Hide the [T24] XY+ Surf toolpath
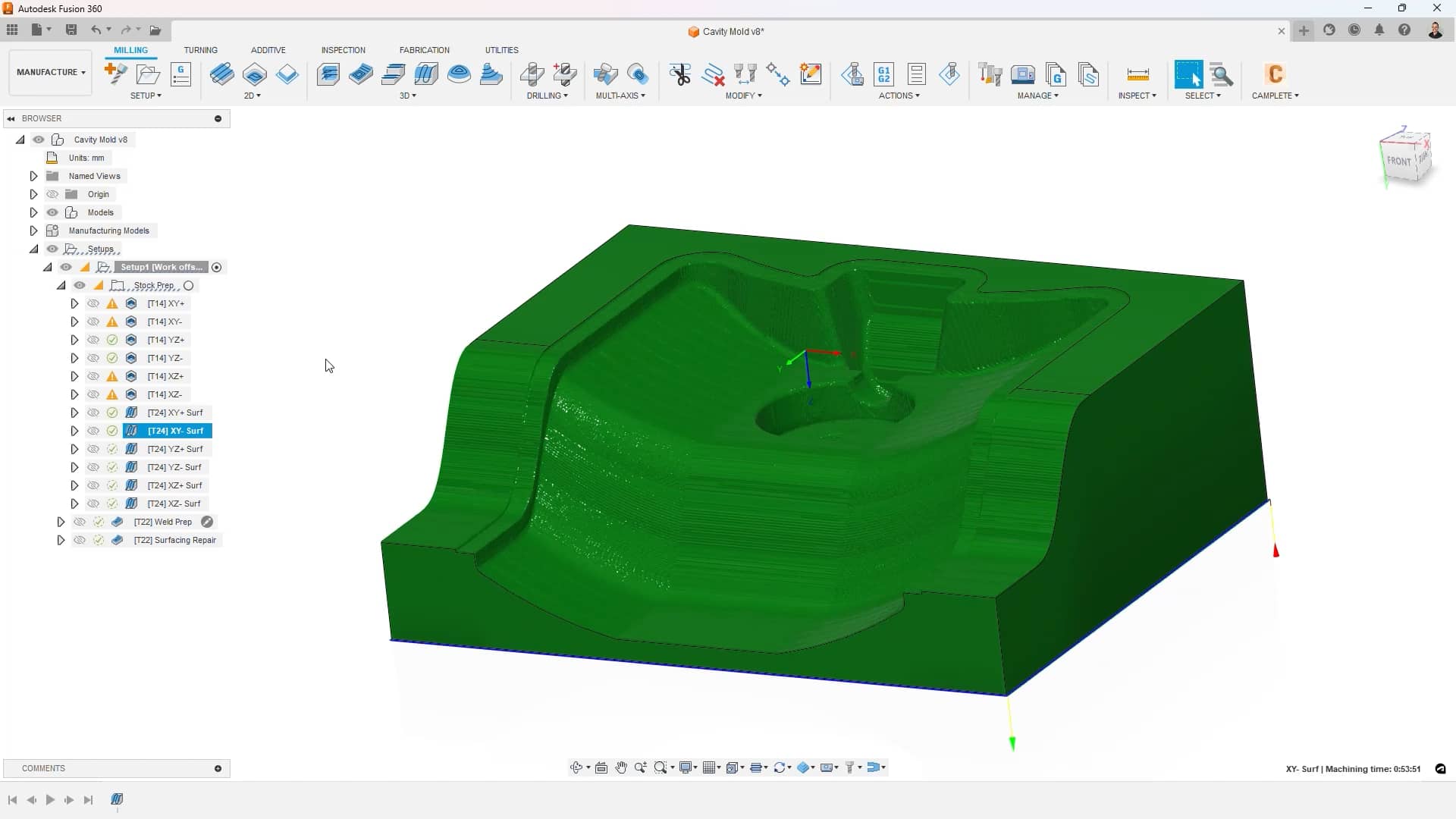1456x819 pixels. coord(93,413)
